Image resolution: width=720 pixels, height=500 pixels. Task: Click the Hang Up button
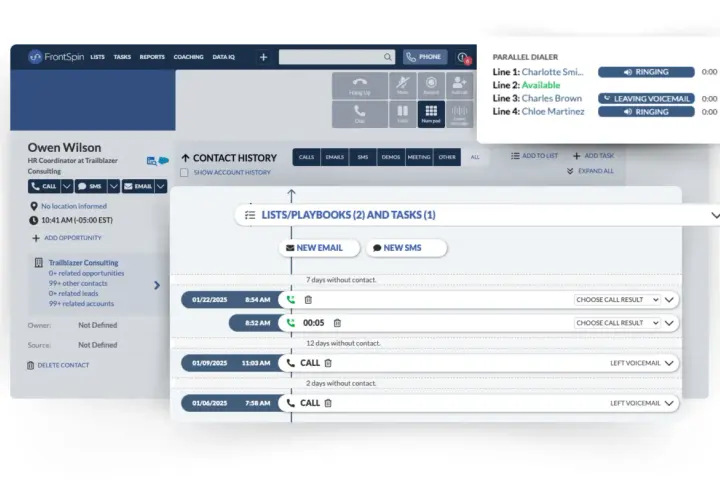point(360,85)
